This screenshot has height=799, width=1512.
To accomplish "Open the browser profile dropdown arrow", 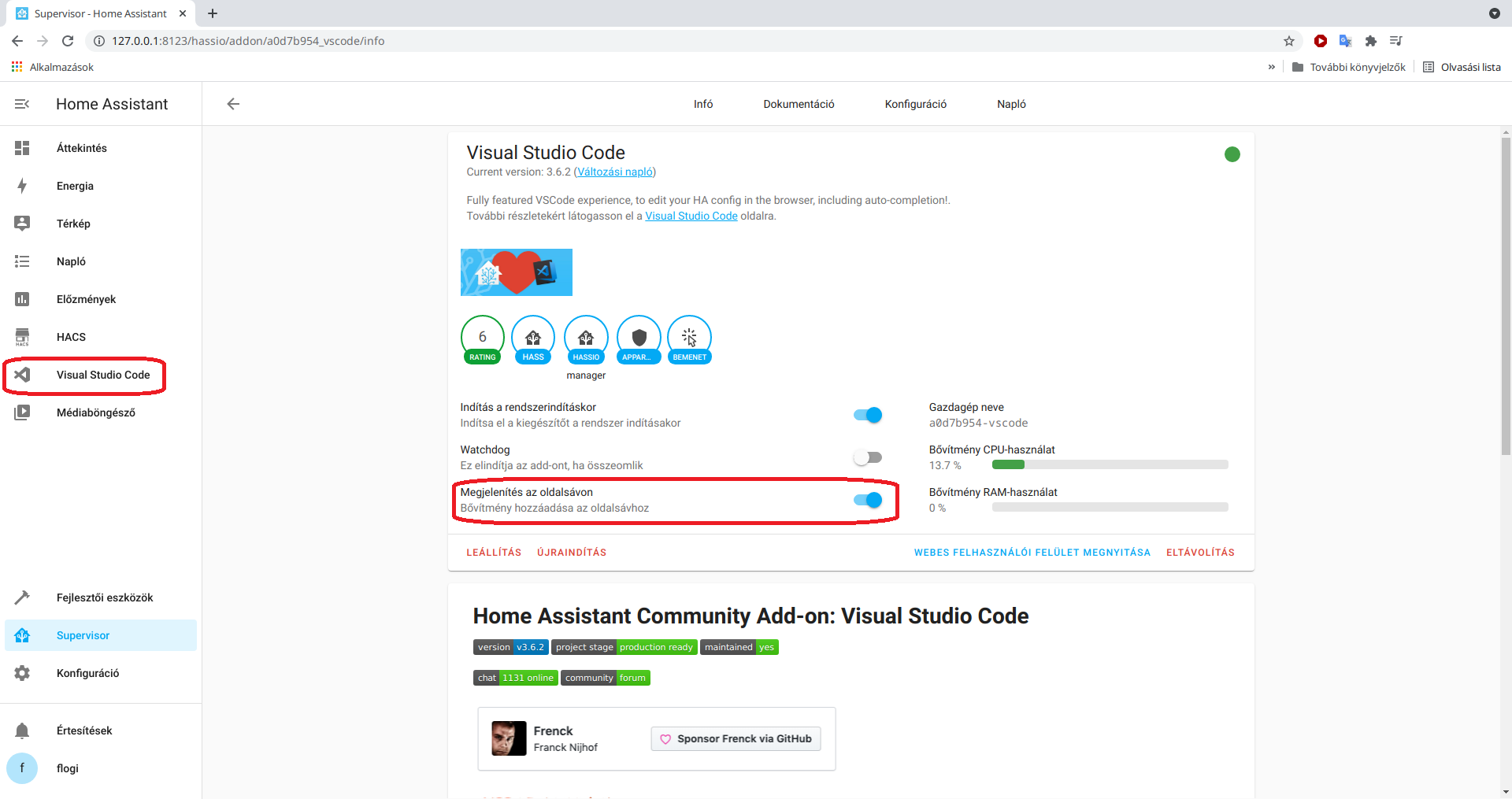I will pos(1495,13).
